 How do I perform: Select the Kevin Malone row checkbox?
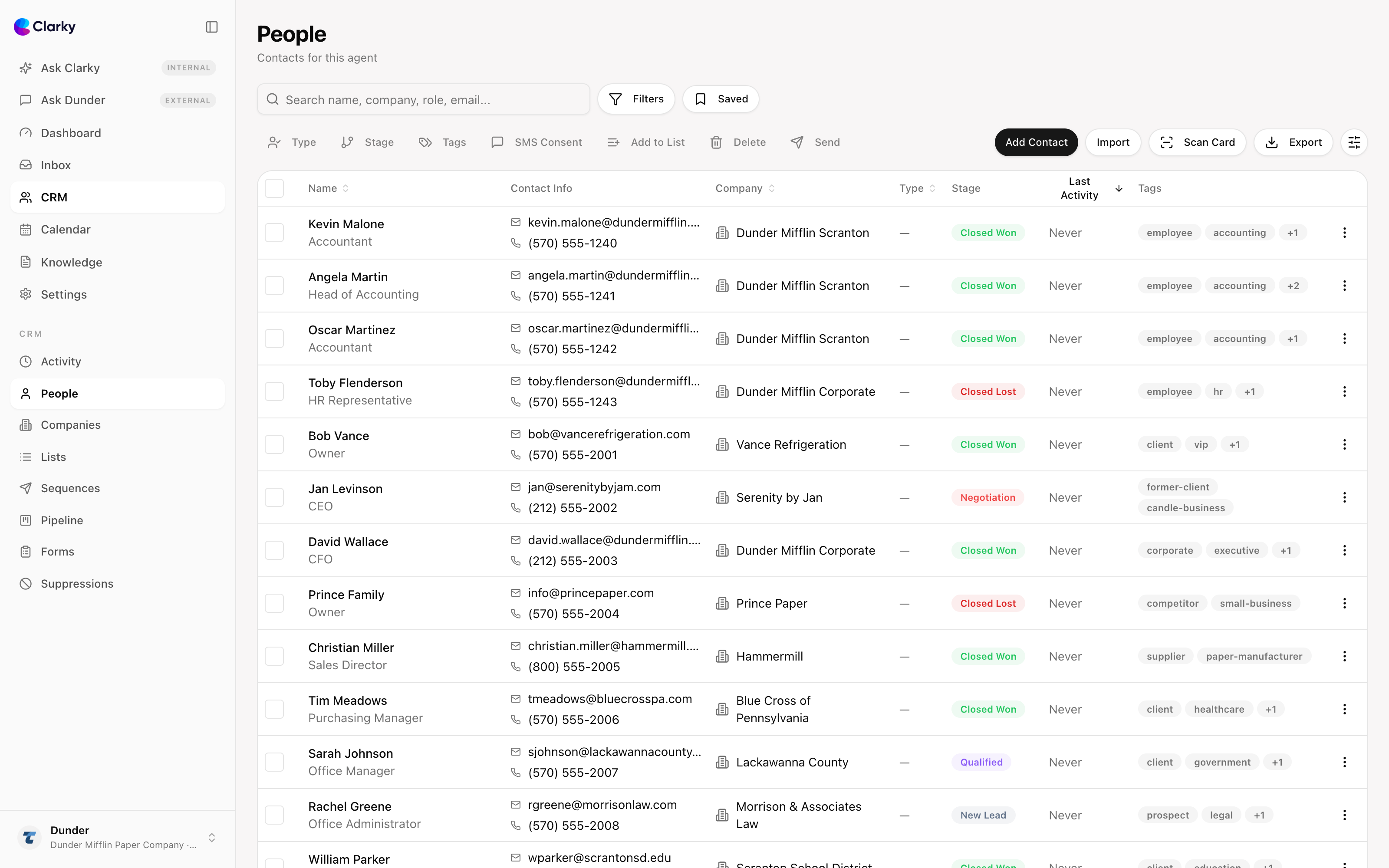click(274, 233)
